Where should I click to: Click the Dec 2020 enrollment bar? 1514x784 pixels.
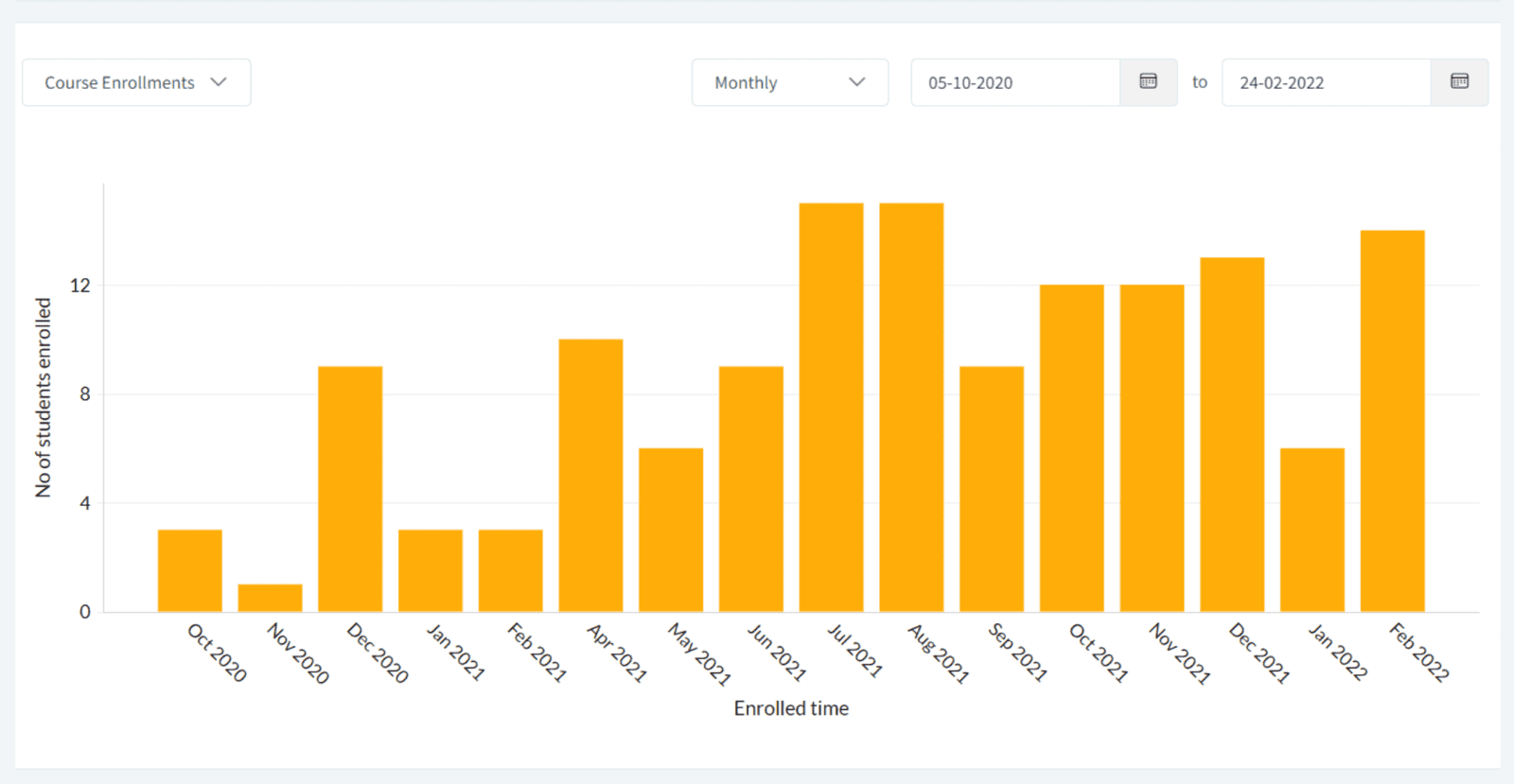350,489
